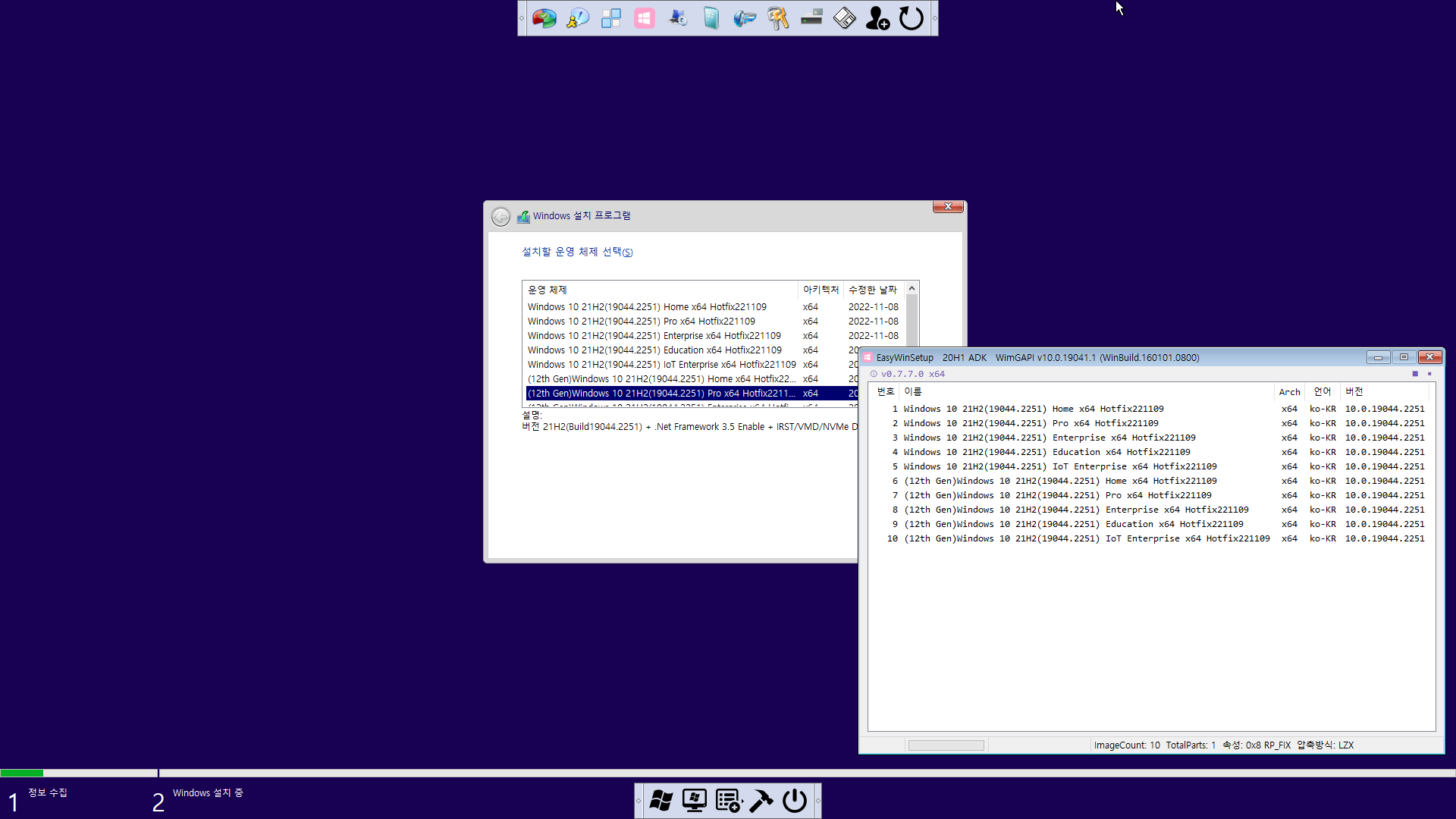Viewport: 1456px width, 819px height.
Task: Select (12th Gen) Home x64 in setup list
Action: point(692,379)
